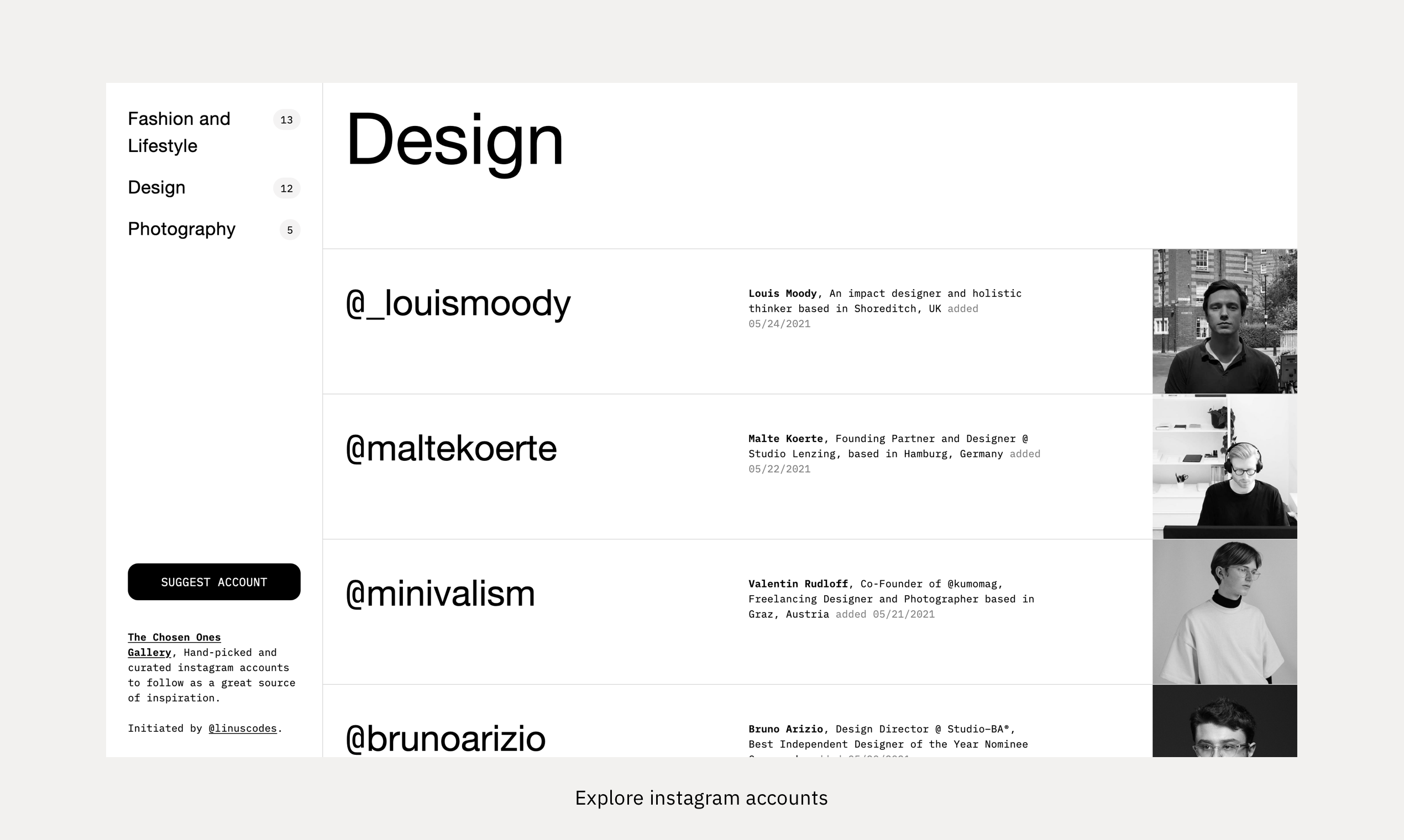Click Malte Koerte's portrait with headphones
This screenshot has height=840, width=1404.
[x=1224, y=466]
